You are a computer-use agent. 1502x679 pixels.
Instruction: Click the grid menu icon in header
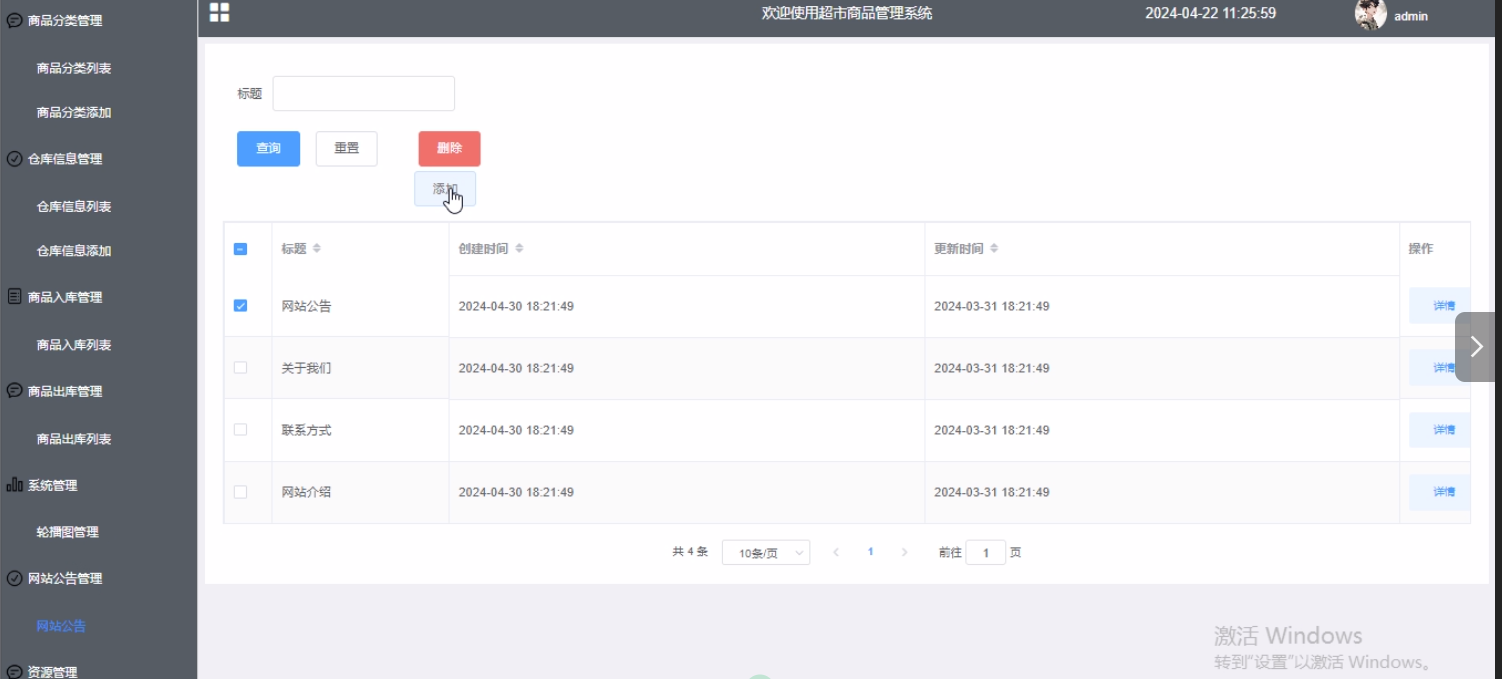pyautogui.click(x=219, y=12)
